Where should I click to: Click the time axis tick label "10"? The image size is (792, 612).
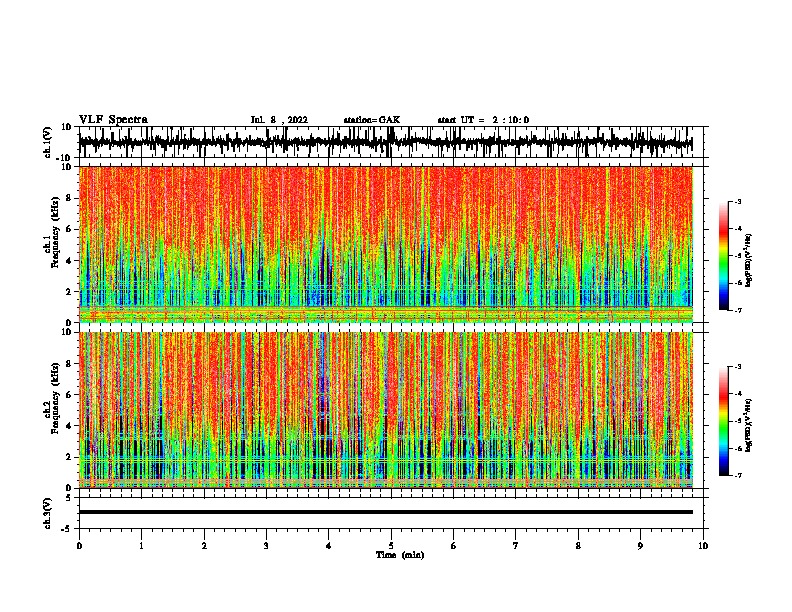click(703, 546)
